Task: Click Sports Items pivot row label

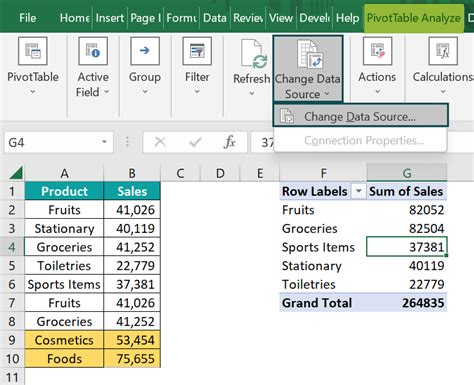Action: pos(318,247)
